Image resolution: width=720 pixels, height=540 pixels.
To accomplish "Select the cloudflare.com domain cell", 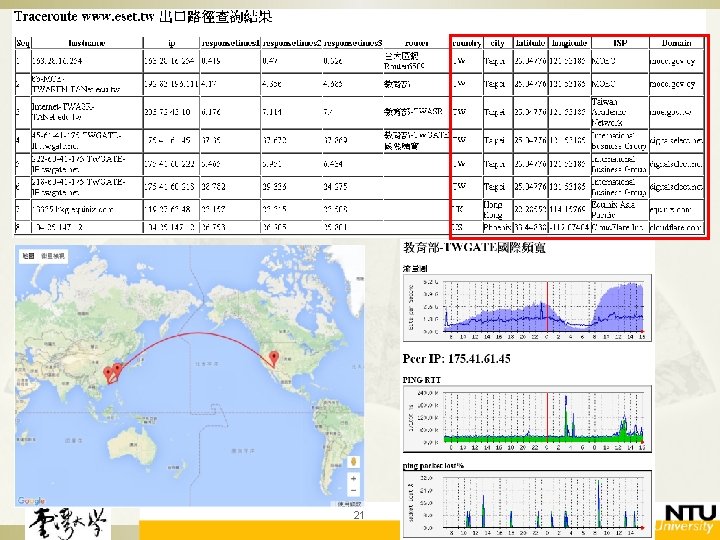I will click(676, 227).
